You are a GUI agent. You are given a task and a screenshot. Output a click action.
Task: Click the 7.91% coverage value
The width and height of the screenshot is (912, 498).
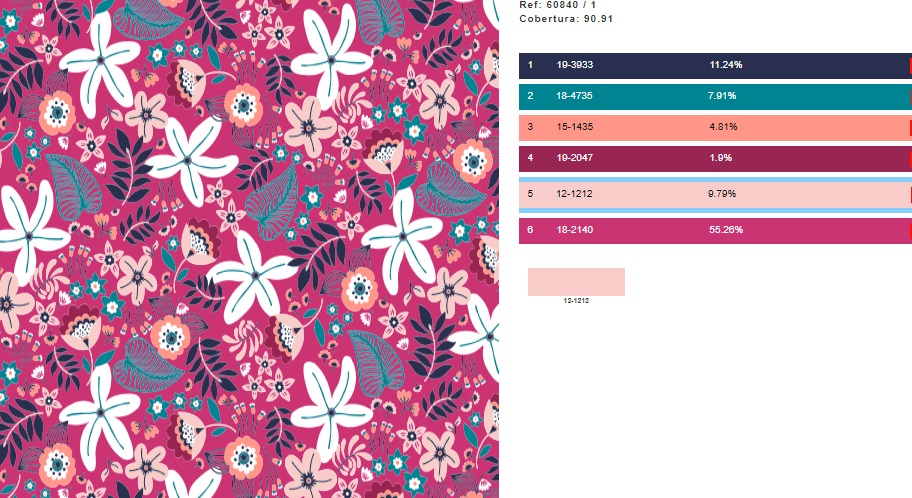(x=722, y=97)
